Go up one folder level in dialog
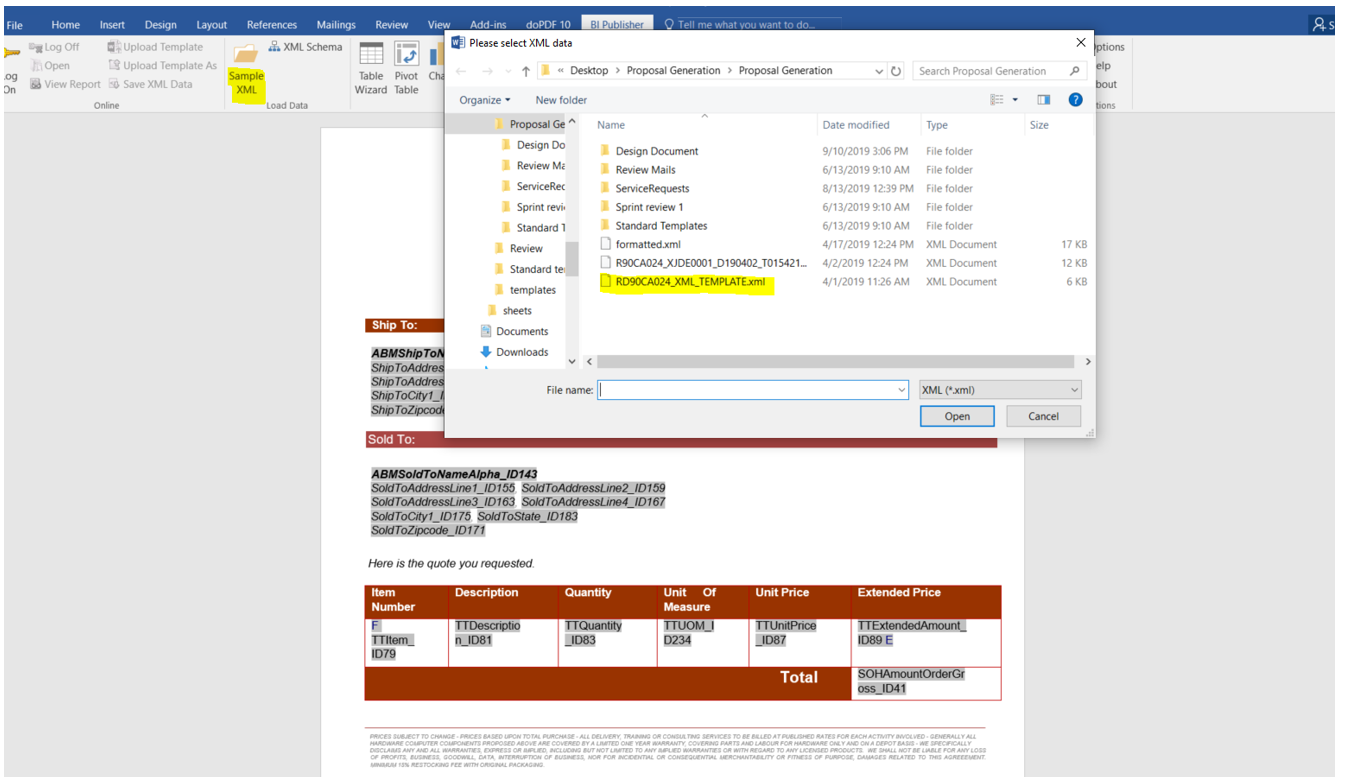1346x777 pixels. [x=526, y=71]
